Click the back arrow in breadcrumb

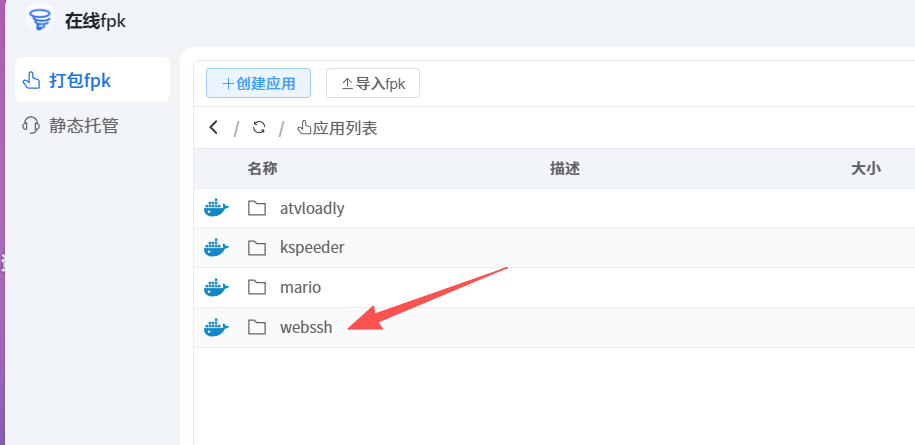213,128
